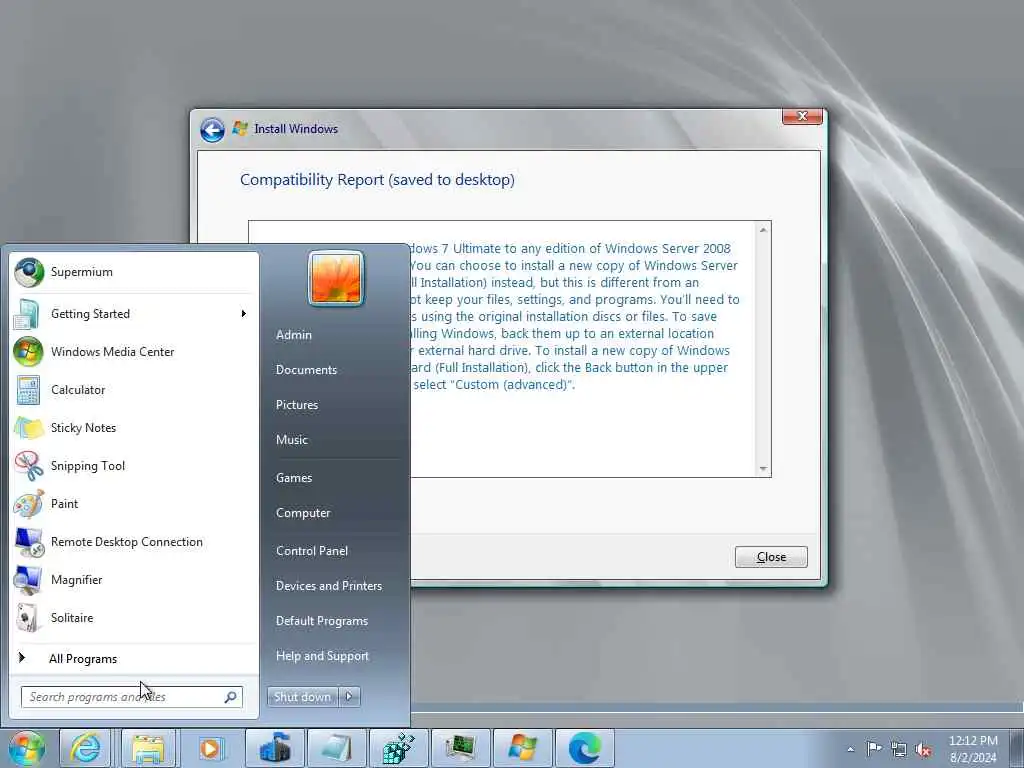The image size is (1024, 768).
Task: Click the user account flower picture
Action: click(336, 278)
